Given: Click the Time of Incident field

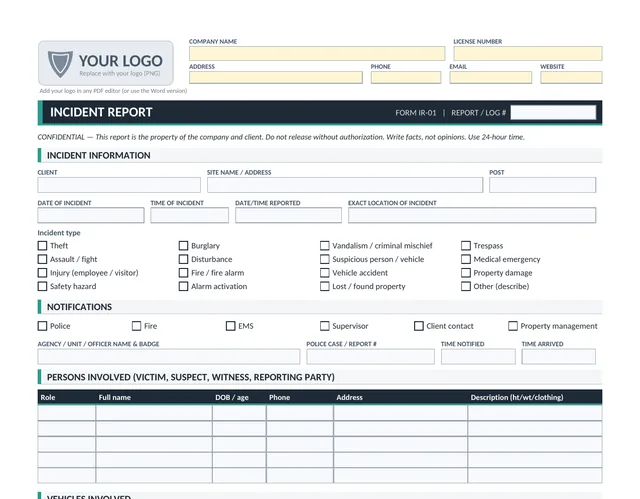Looking at the screenshot, I should point(189,215).
